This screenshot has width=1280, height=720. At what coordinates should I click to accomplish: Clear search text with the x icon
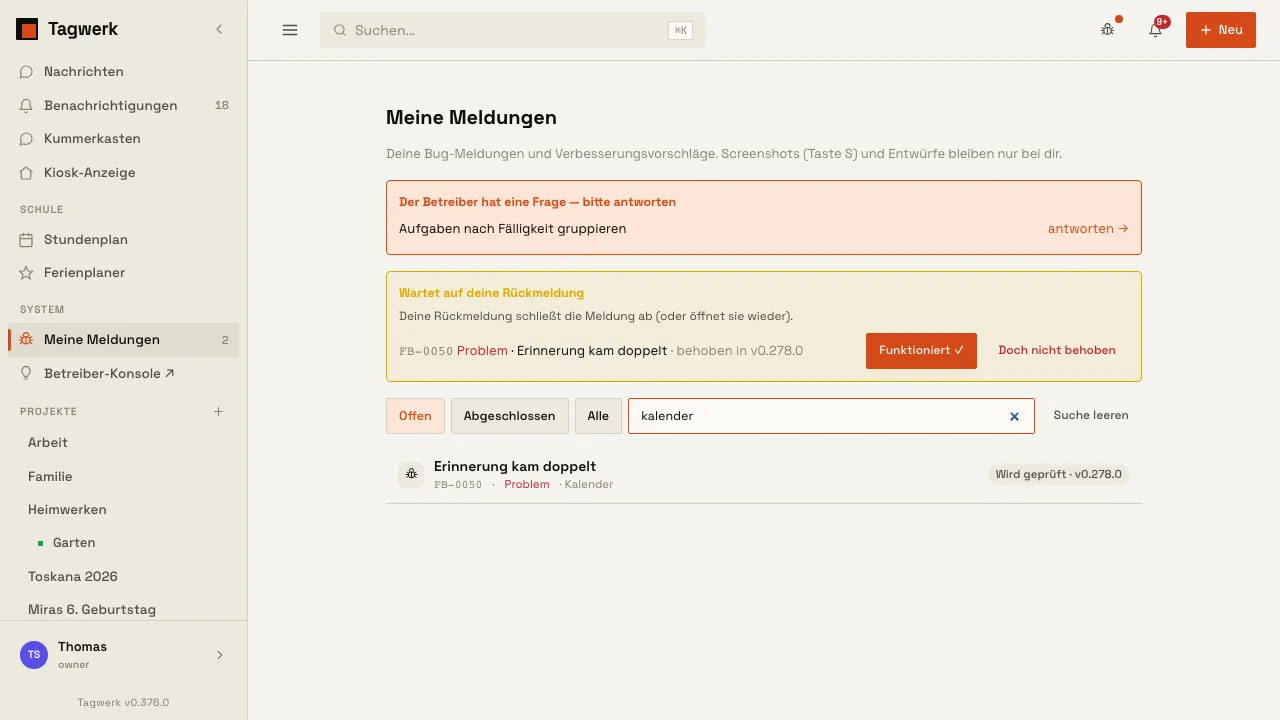[x=1014, y=416]
